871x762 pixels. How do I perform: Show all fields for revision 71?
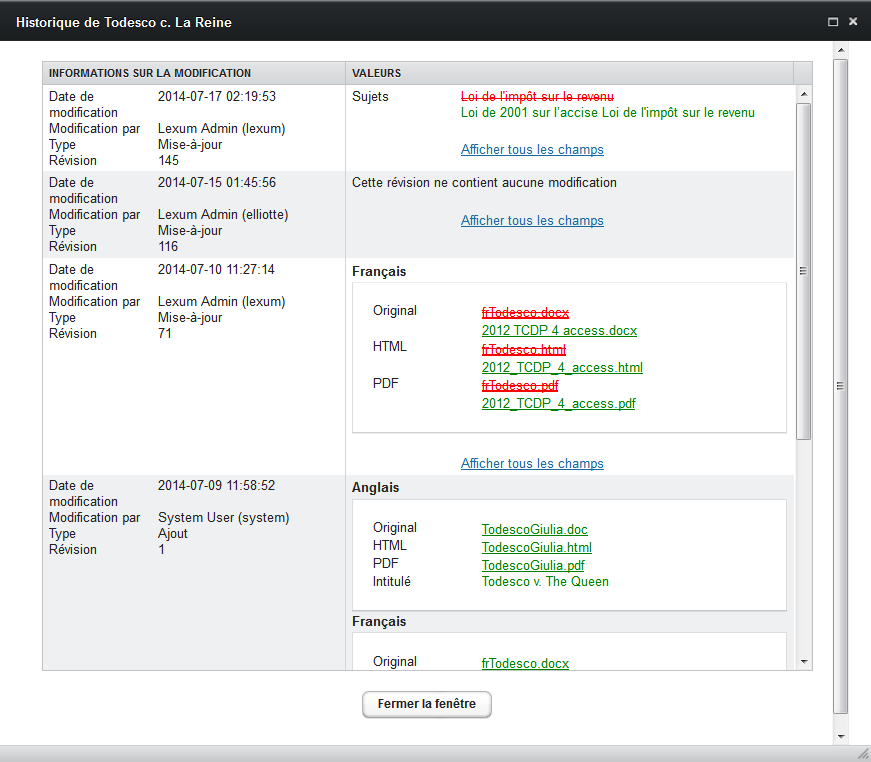point(532,464)
